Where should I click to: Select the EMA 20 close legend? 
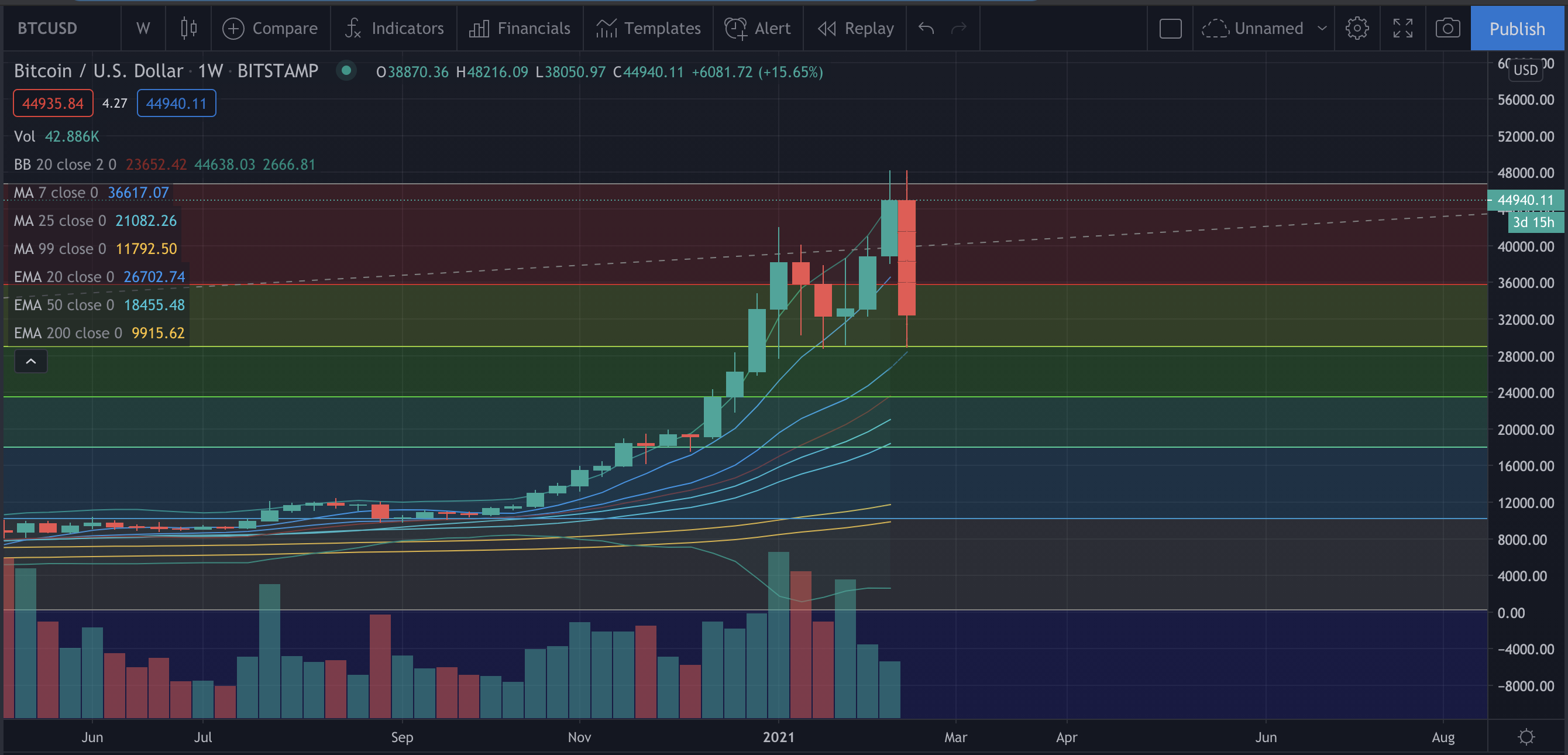click(x=99, y=276)
